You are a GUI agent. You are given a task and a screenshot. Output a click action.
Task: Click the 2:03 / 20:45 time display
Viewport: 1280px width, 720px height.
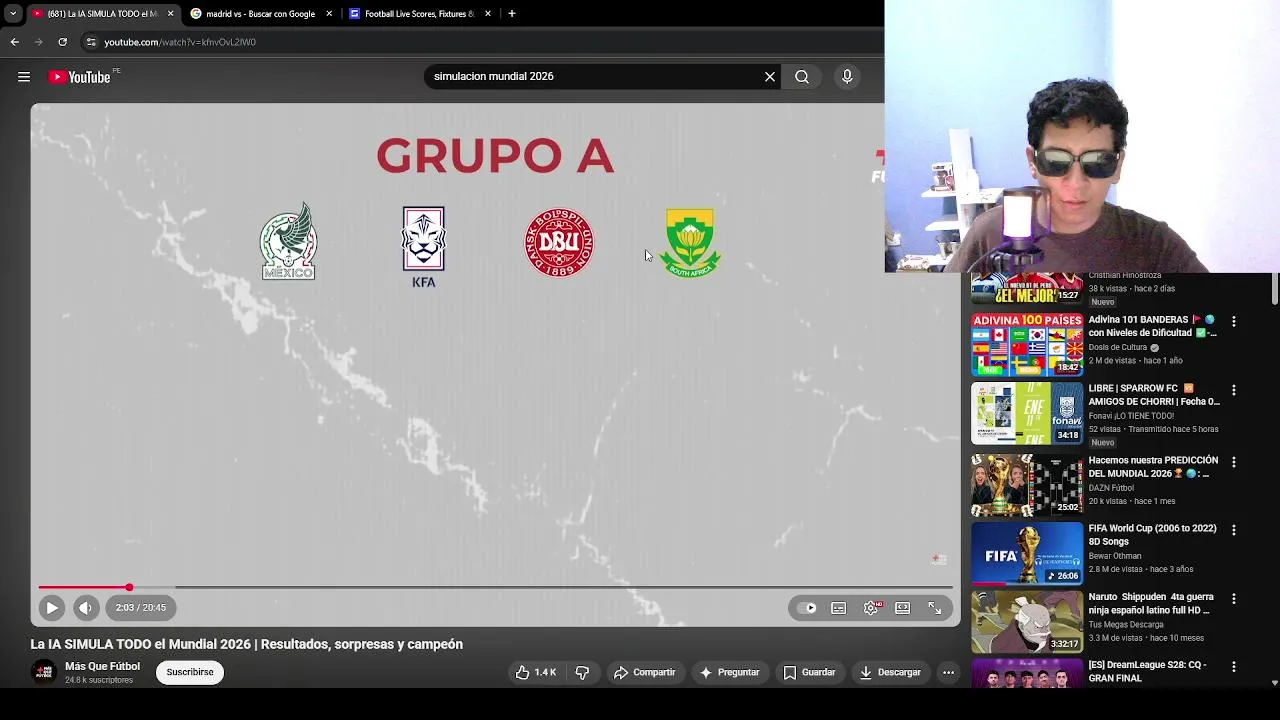click(x=140, y=607)
